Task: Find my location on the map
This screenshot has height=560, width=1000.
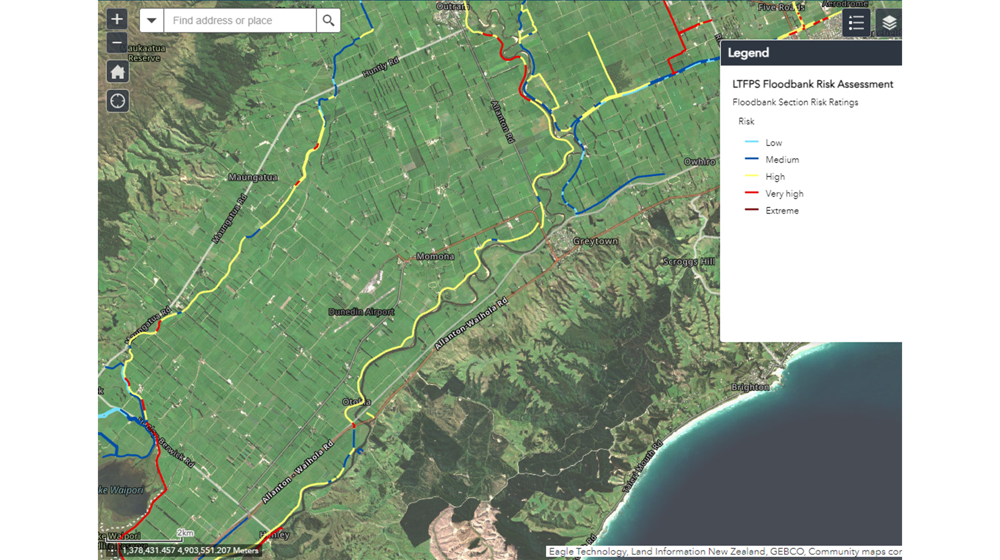Action: [117, 101]
